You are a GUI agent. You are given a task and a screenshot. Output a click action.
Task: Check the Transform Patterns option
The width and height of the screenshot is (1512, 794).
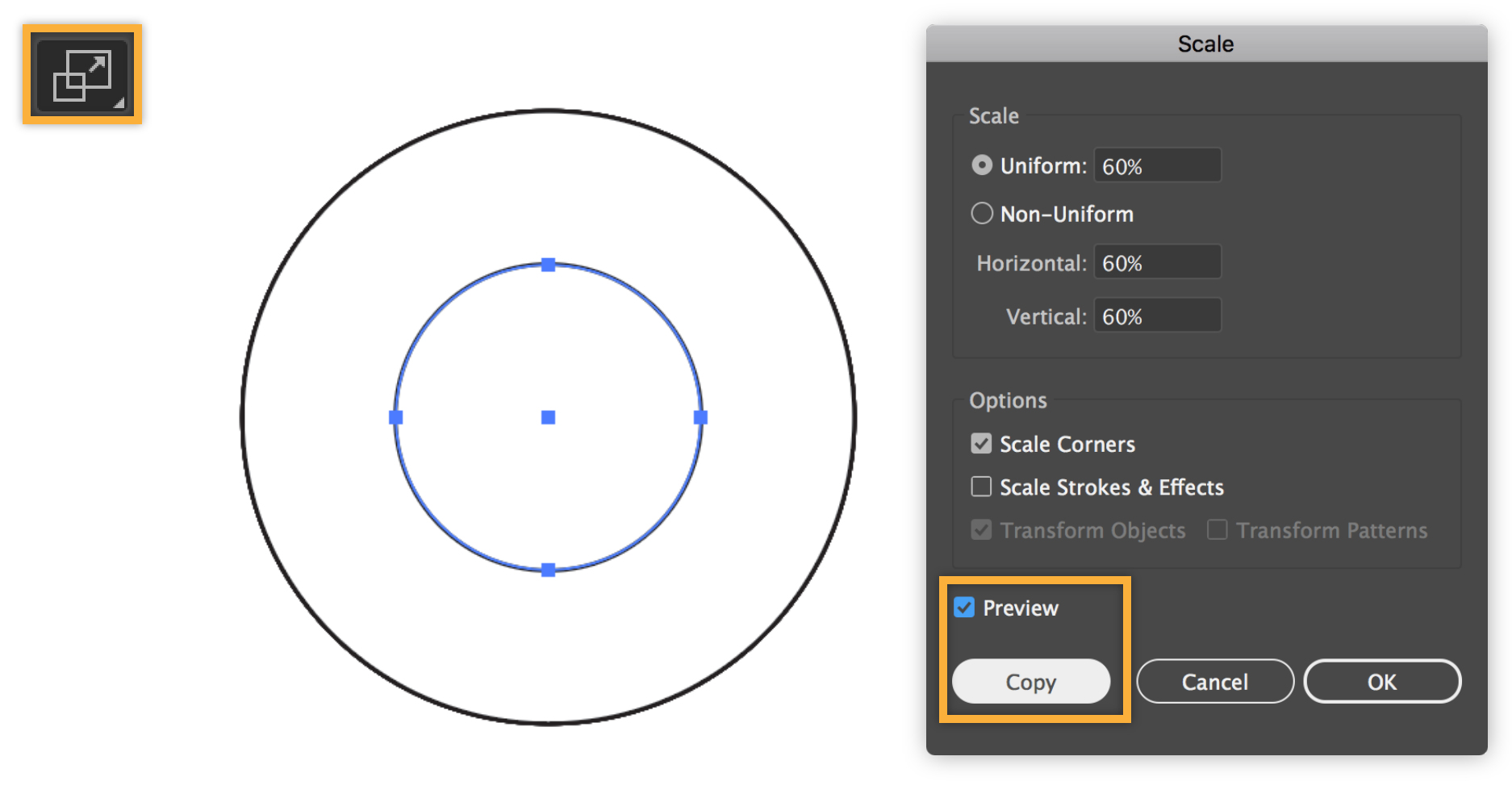tap(1215, 529)
